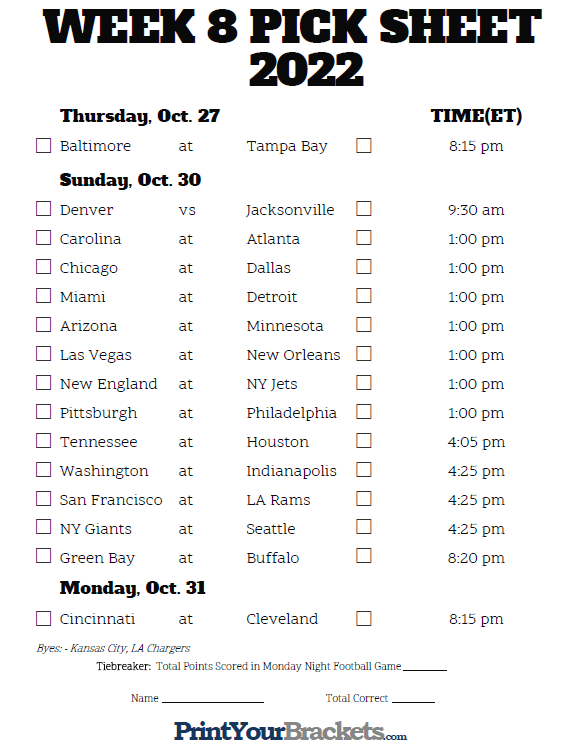Image resolution: width=580 pixels, height=751 pixels.
Task: Check the Baltimore pick box
Action: (44, 146)
